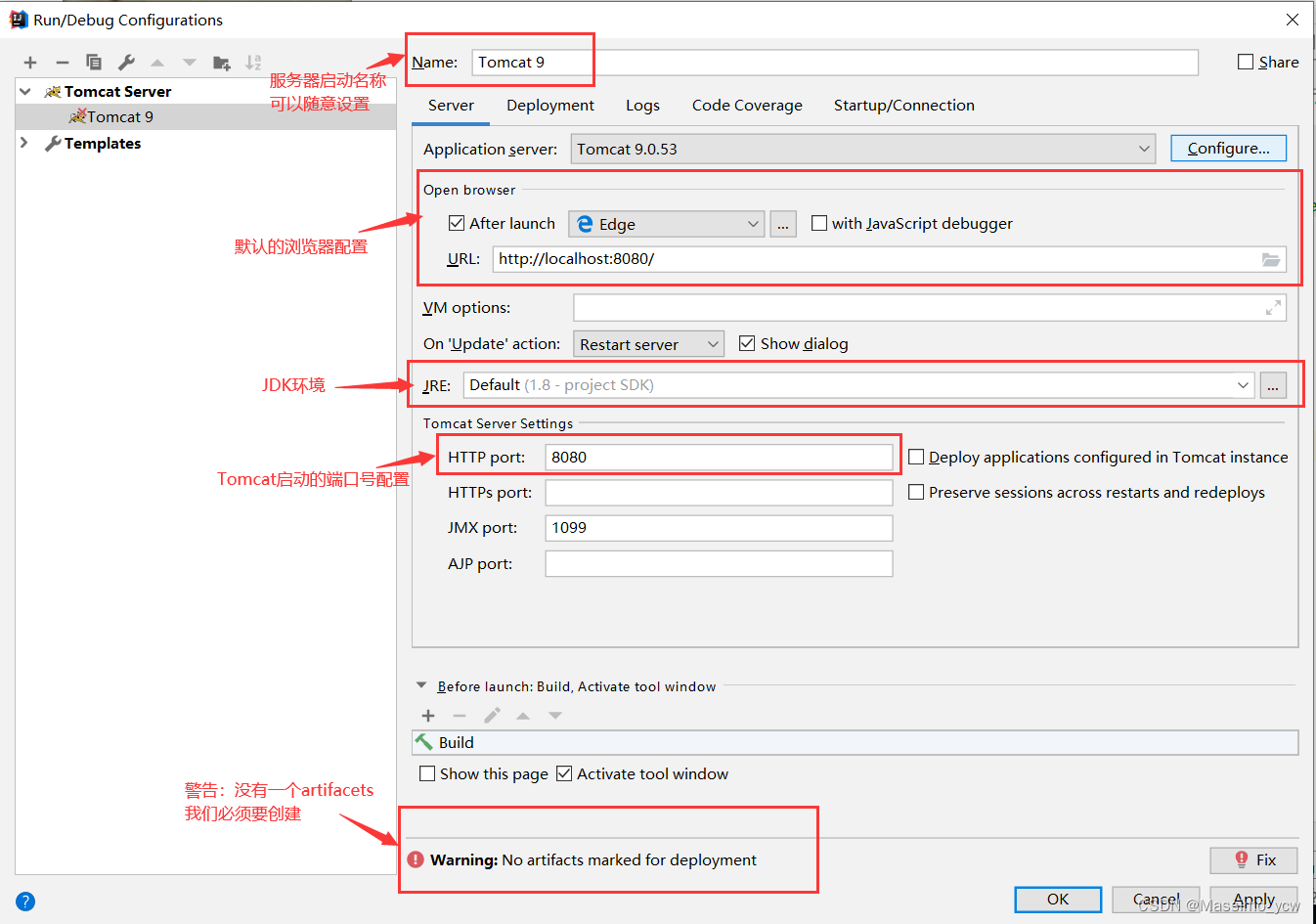Viewport: 1316px width, 924px height.
Task: Select Tomcat Server tree item
Action: click(x=117, y=91)
